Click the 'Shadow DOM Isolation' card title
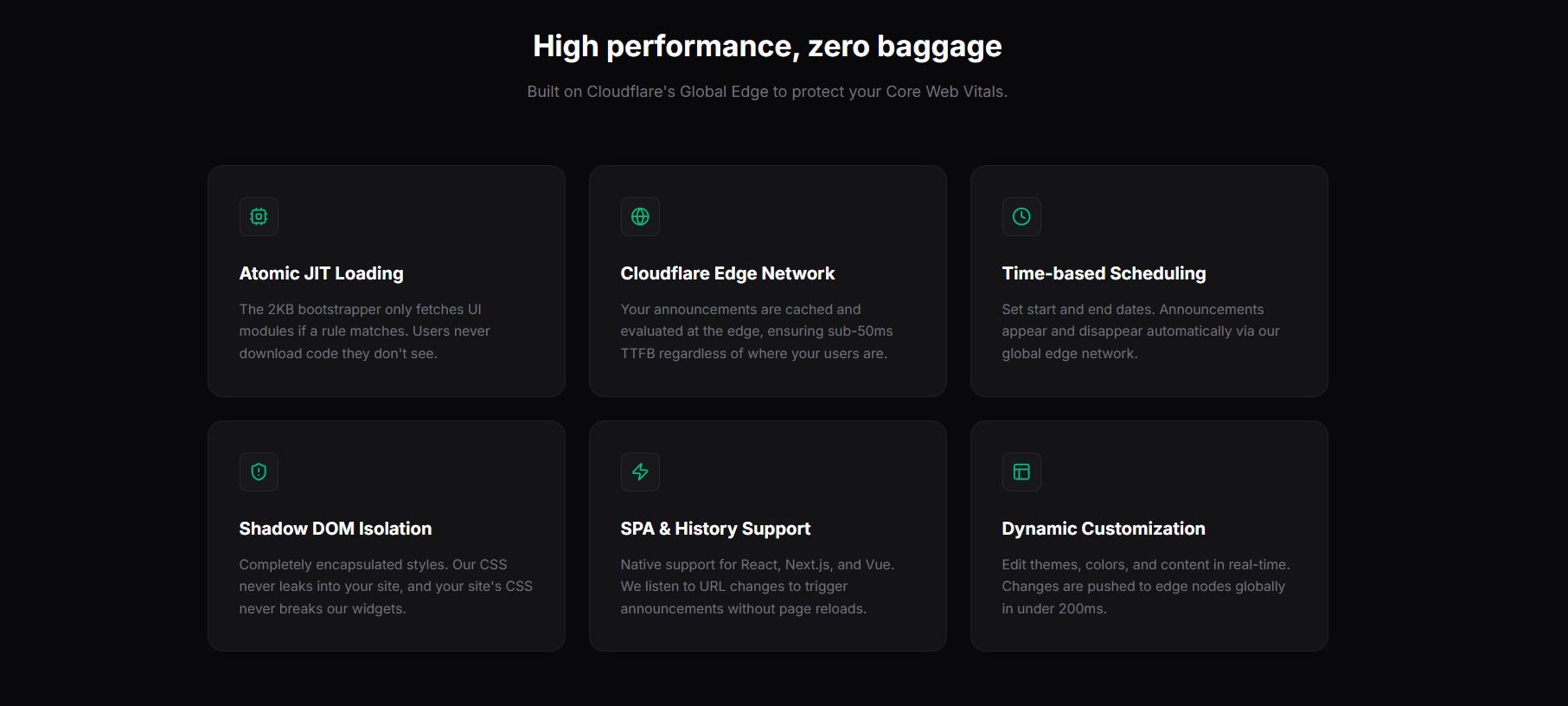The width and height of the screenshot is (1568, 706). click(336, 529)
